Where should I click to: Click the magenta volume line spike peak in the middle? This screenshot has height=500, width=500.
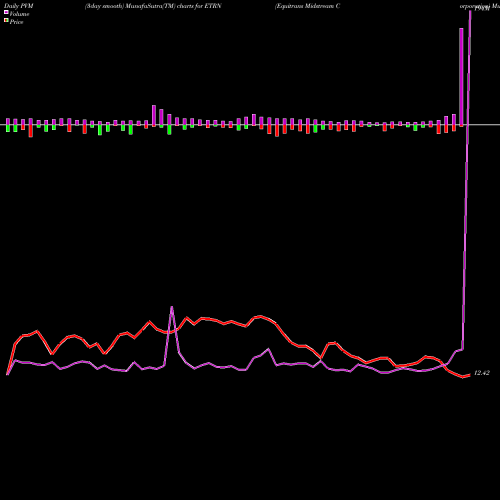[x=172, y=307]
